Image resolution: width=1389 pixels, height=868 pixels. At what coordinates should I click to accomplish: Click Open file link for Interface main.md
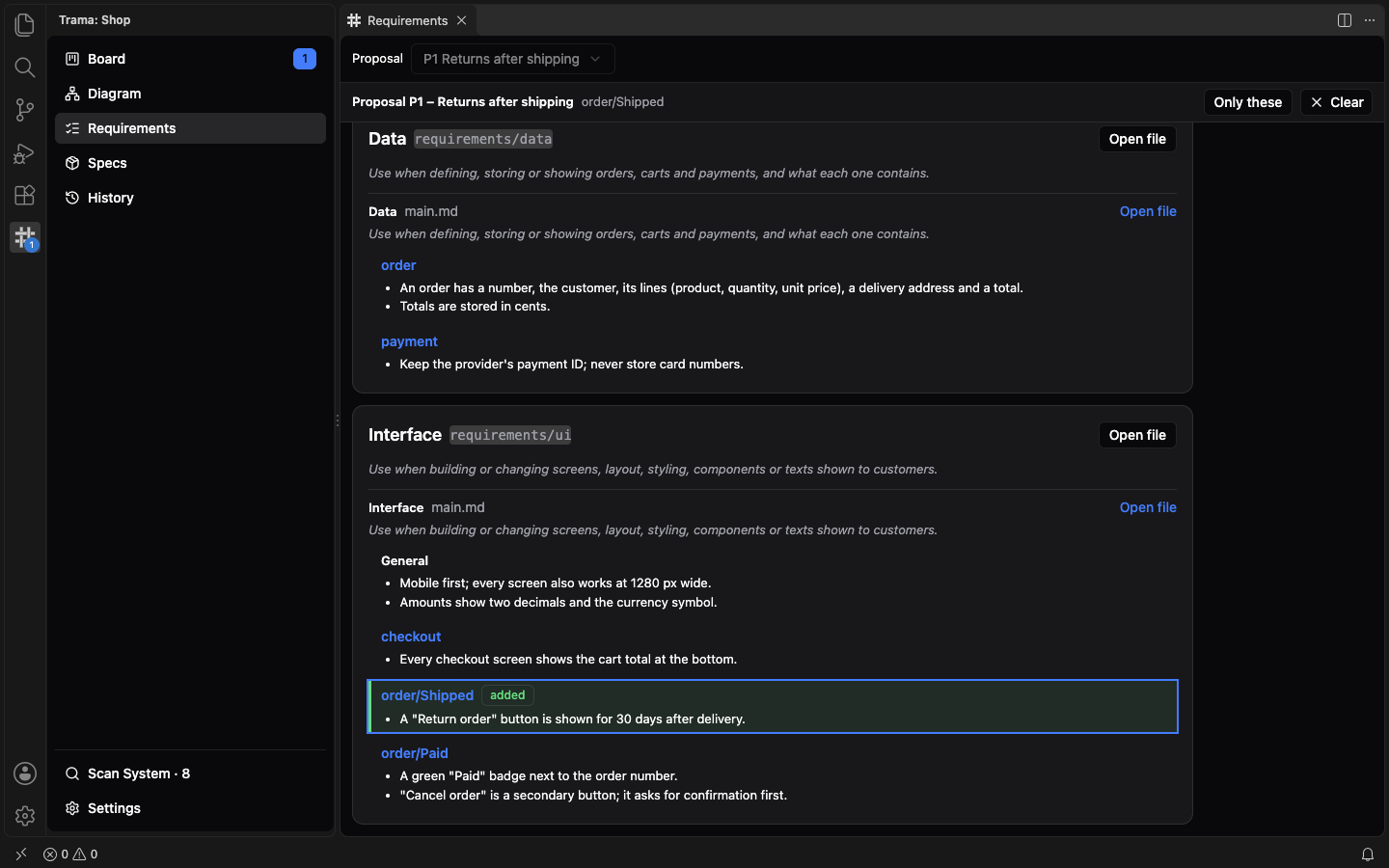pyautogui.click(x=1148, y=507)
